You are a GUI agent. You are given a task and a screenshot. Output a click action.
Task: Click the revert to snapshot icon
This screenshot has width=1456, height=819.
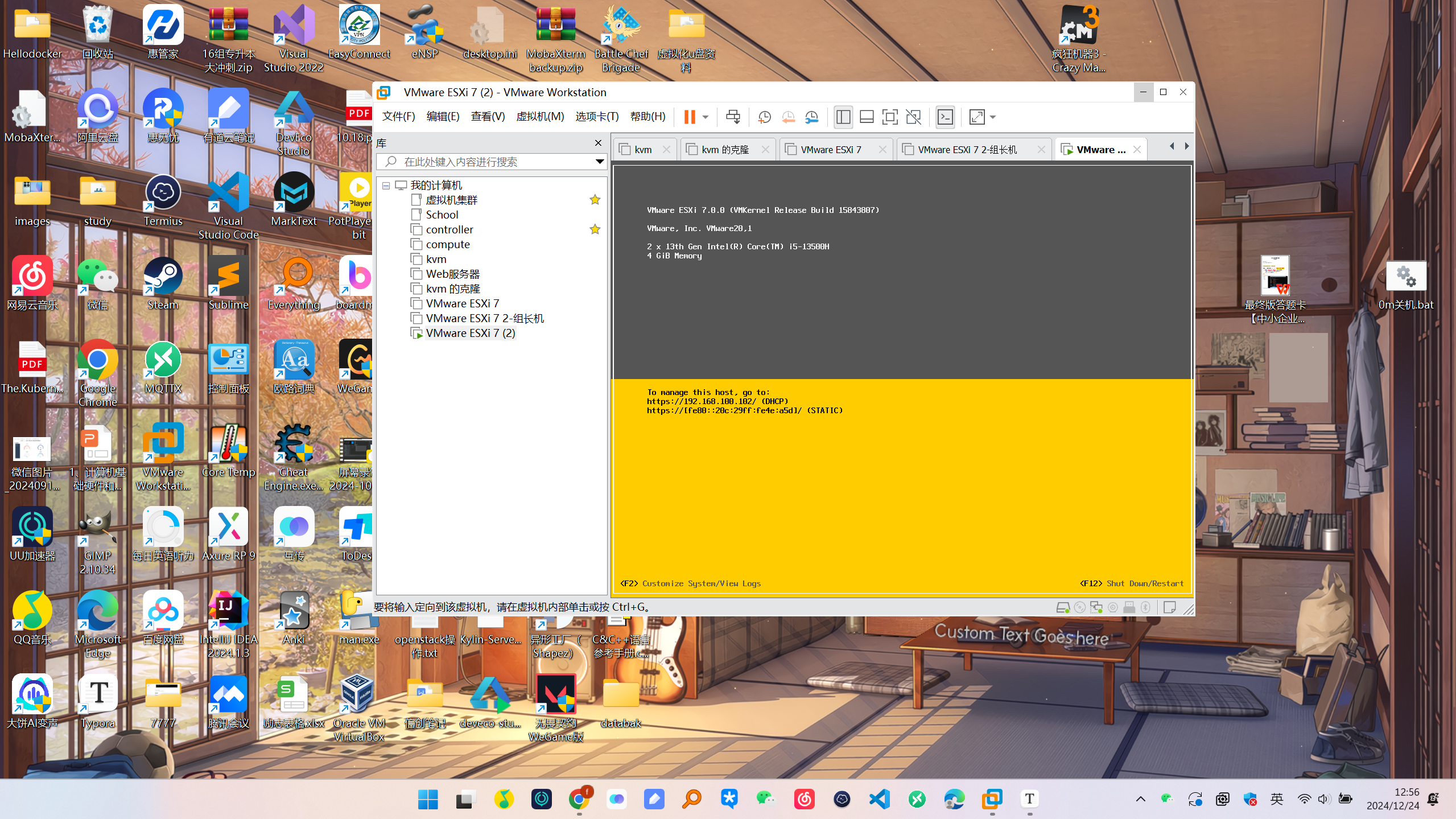(x=788, y=117)
